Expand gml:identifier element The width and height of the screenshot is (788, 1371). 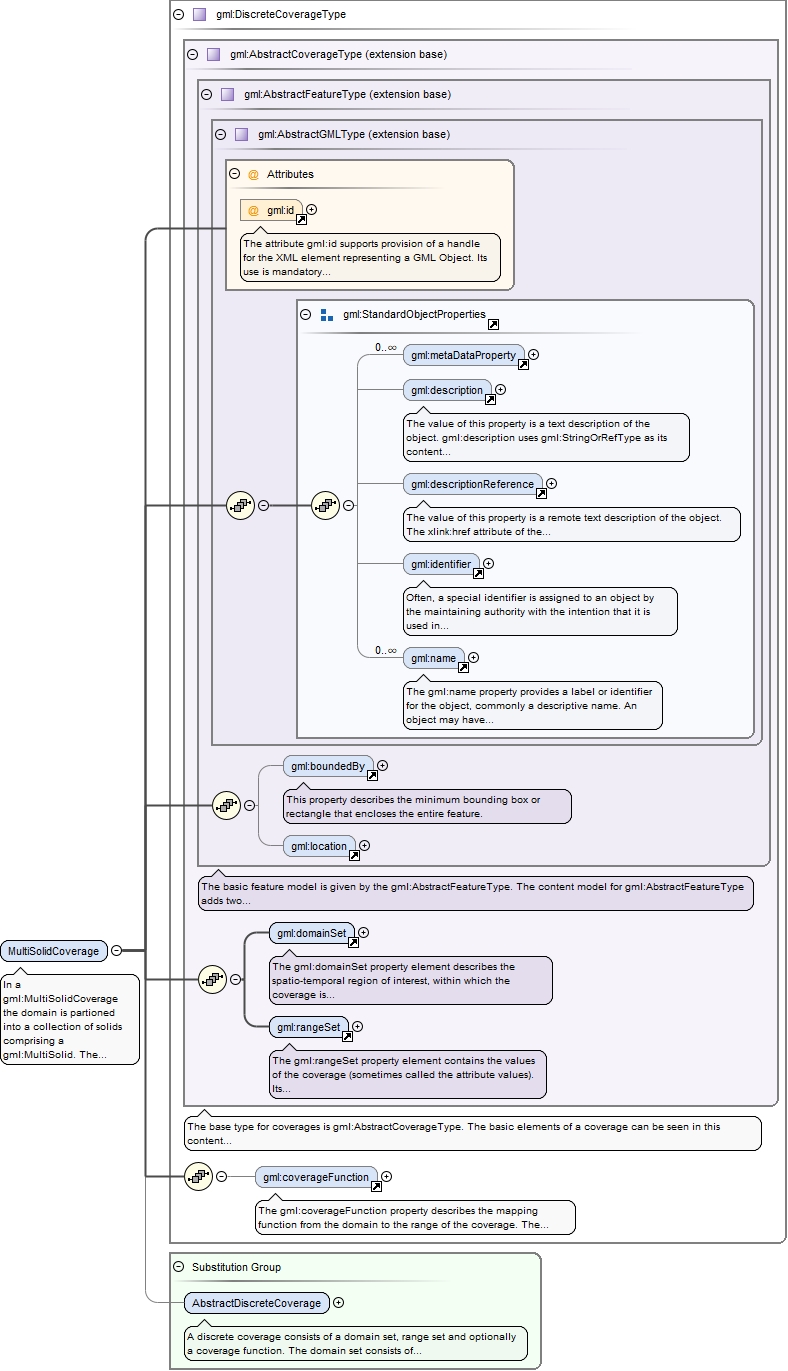[x=488, y=563]
